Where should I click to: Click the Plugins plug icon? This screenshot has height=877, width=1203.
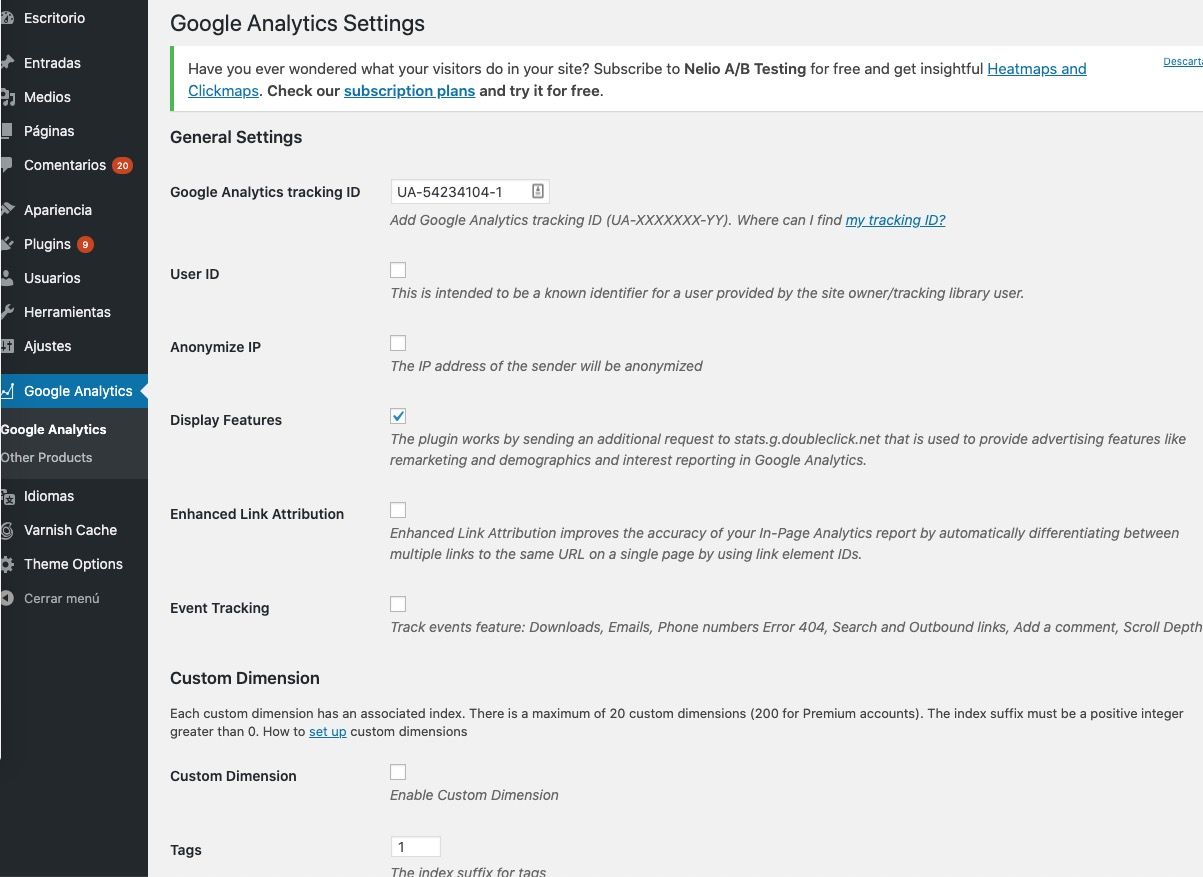coord(6,244)
